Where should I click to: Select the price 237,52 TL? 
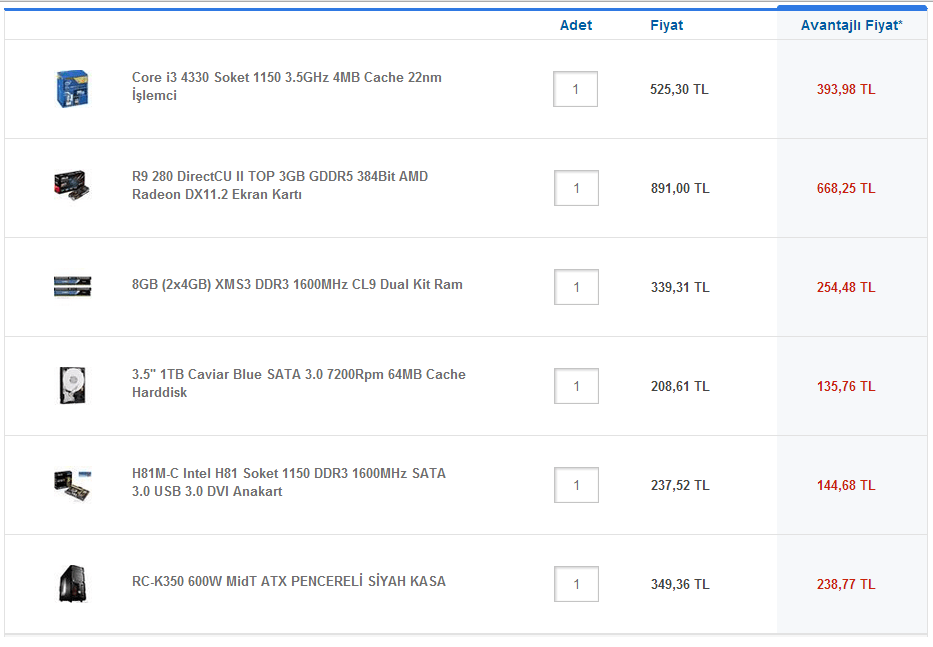click(680, 485)
